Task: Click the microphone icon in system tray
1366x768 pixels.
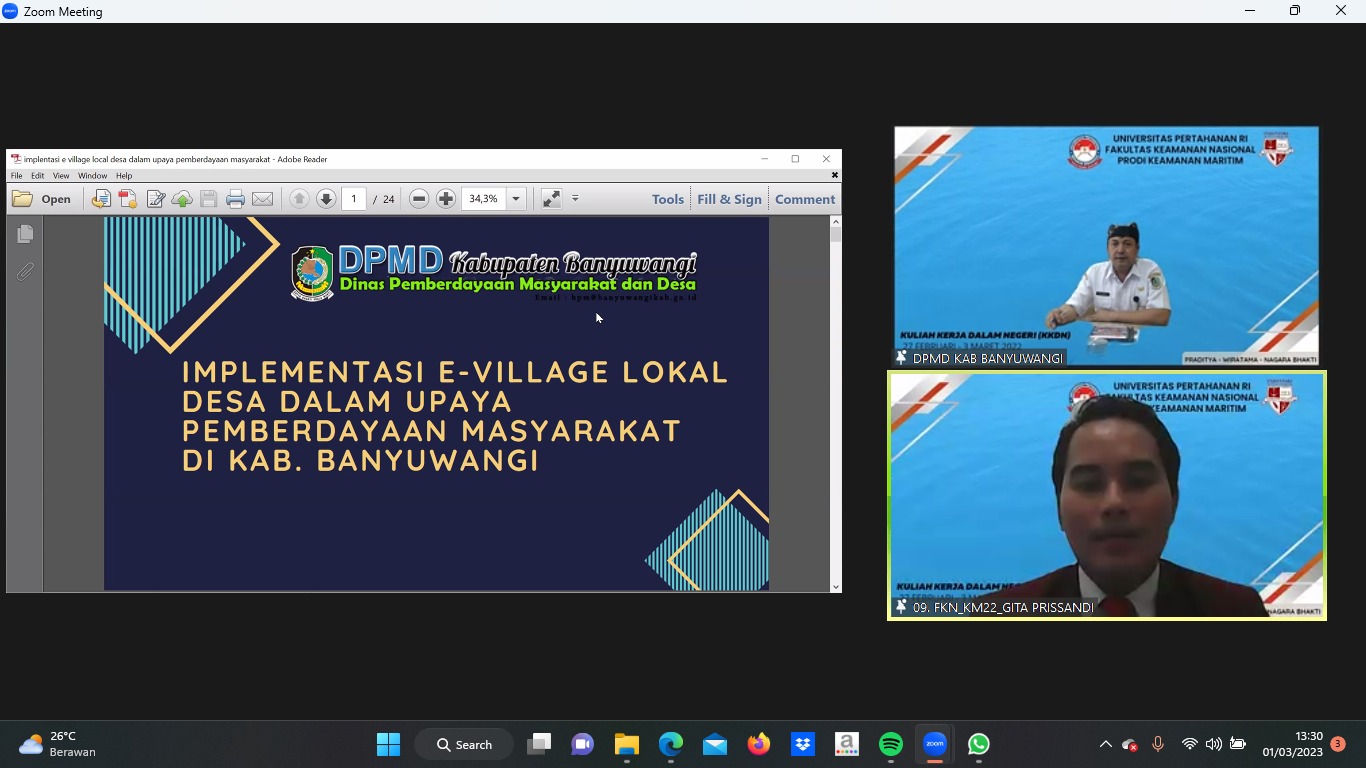Action: pos(1158,744)
